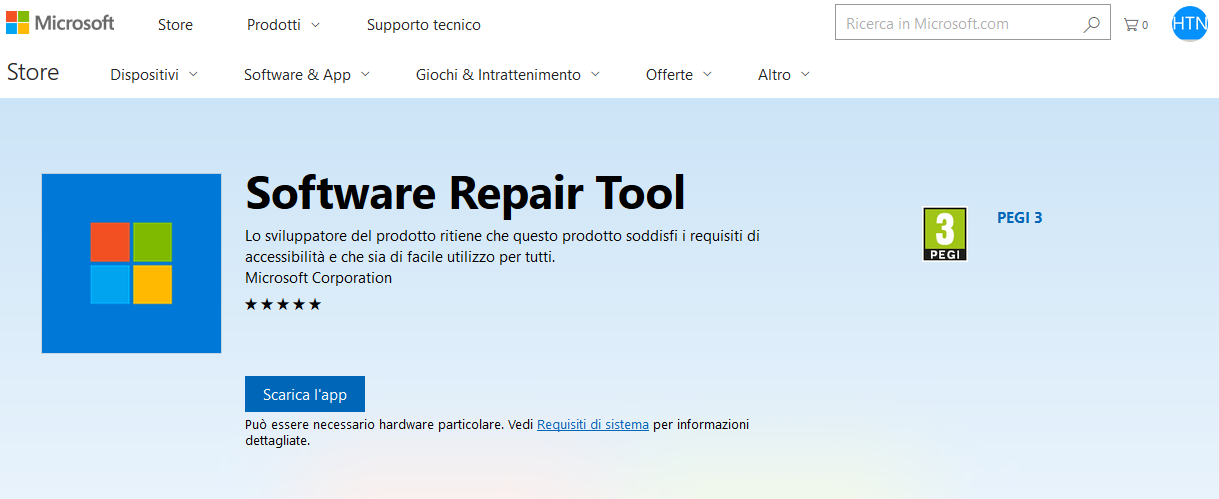
Task: Open the Requisiti di sistema link
Action: pos(593,424)
